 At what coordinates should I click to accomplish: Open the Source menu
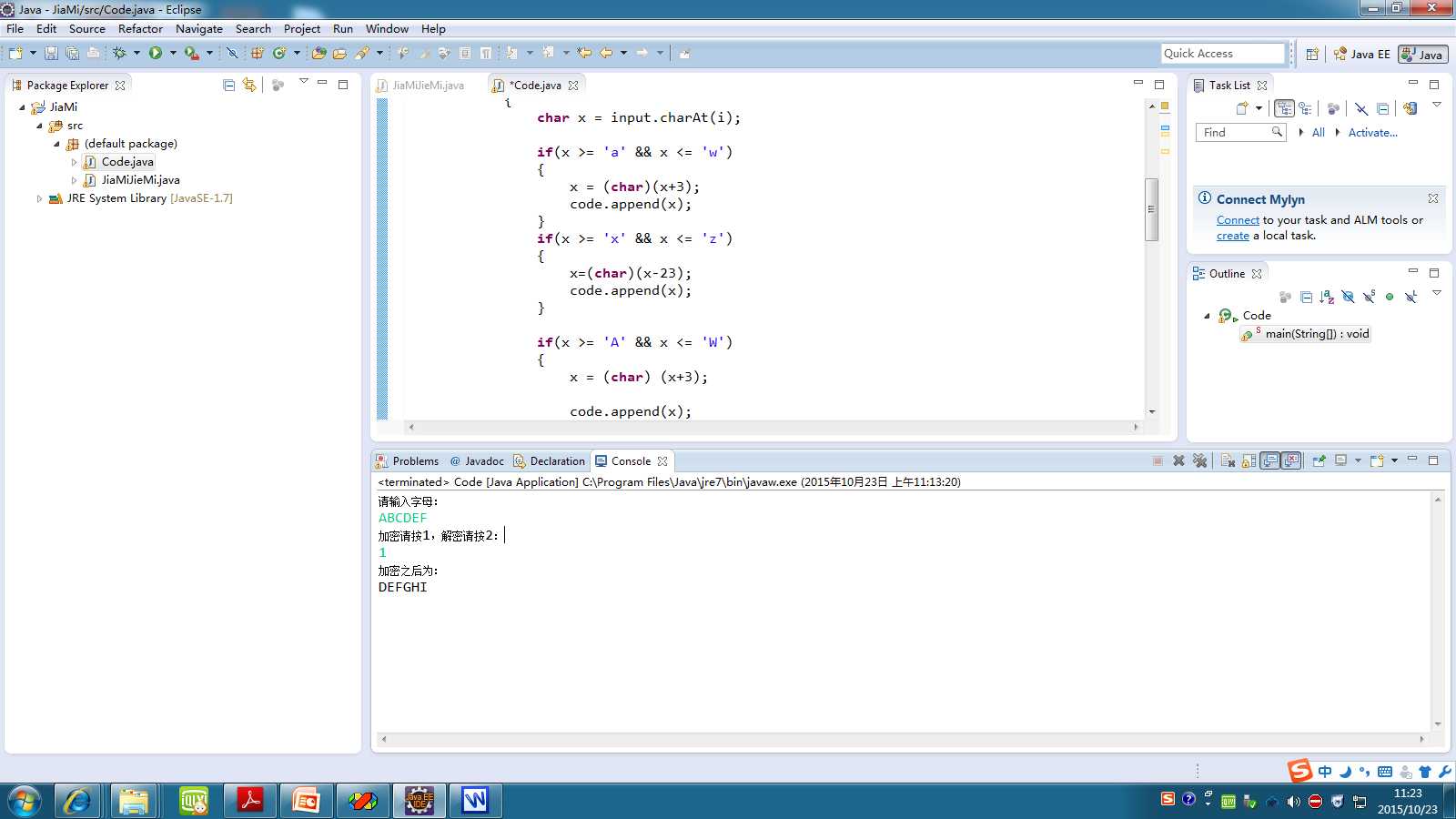coord(86,29)
